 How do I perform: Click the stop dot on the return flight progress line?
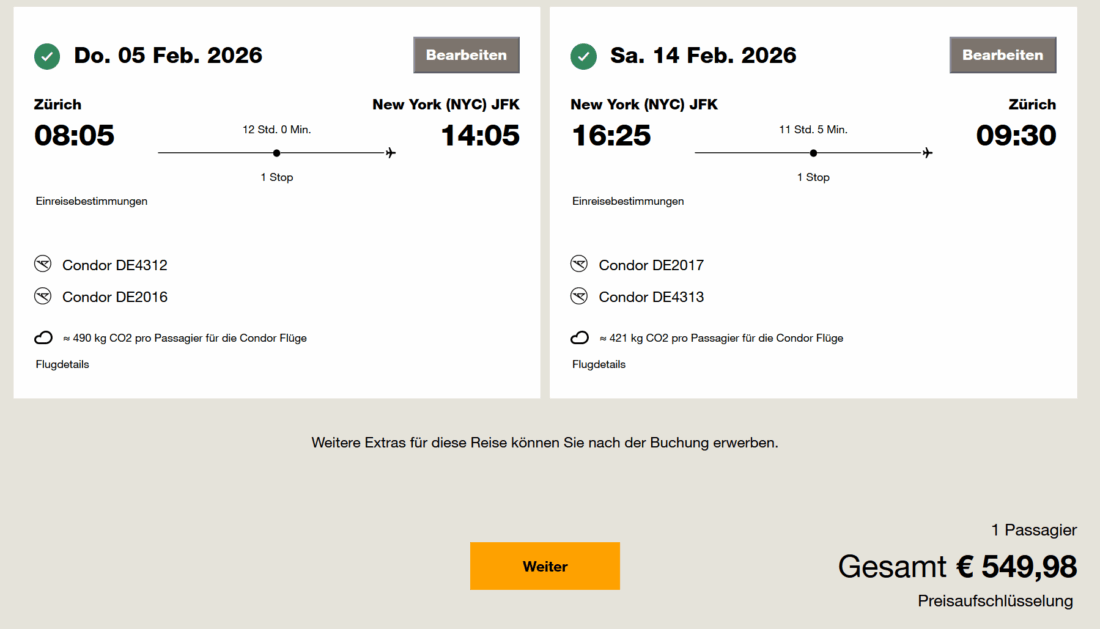click(x=813, y=152)
